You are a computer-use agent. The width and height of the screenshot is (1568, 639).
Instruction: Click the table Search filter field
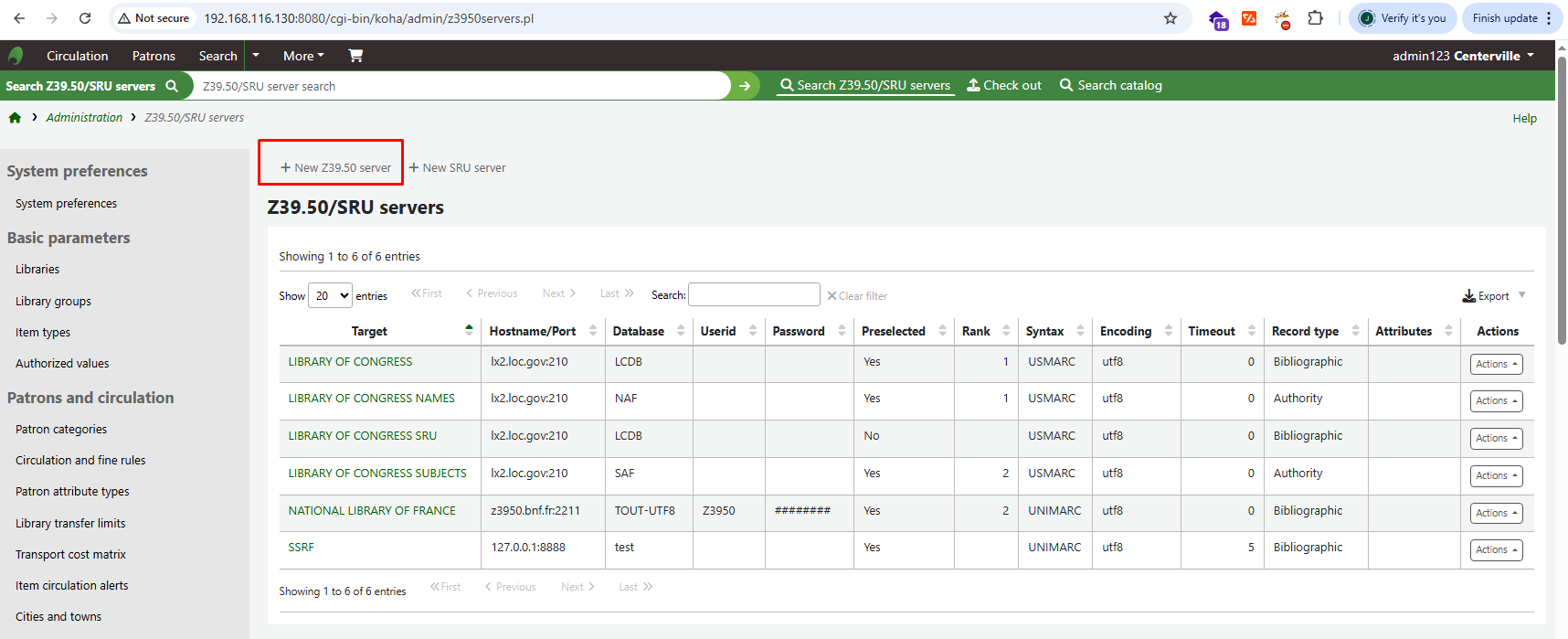coord(753,294)
